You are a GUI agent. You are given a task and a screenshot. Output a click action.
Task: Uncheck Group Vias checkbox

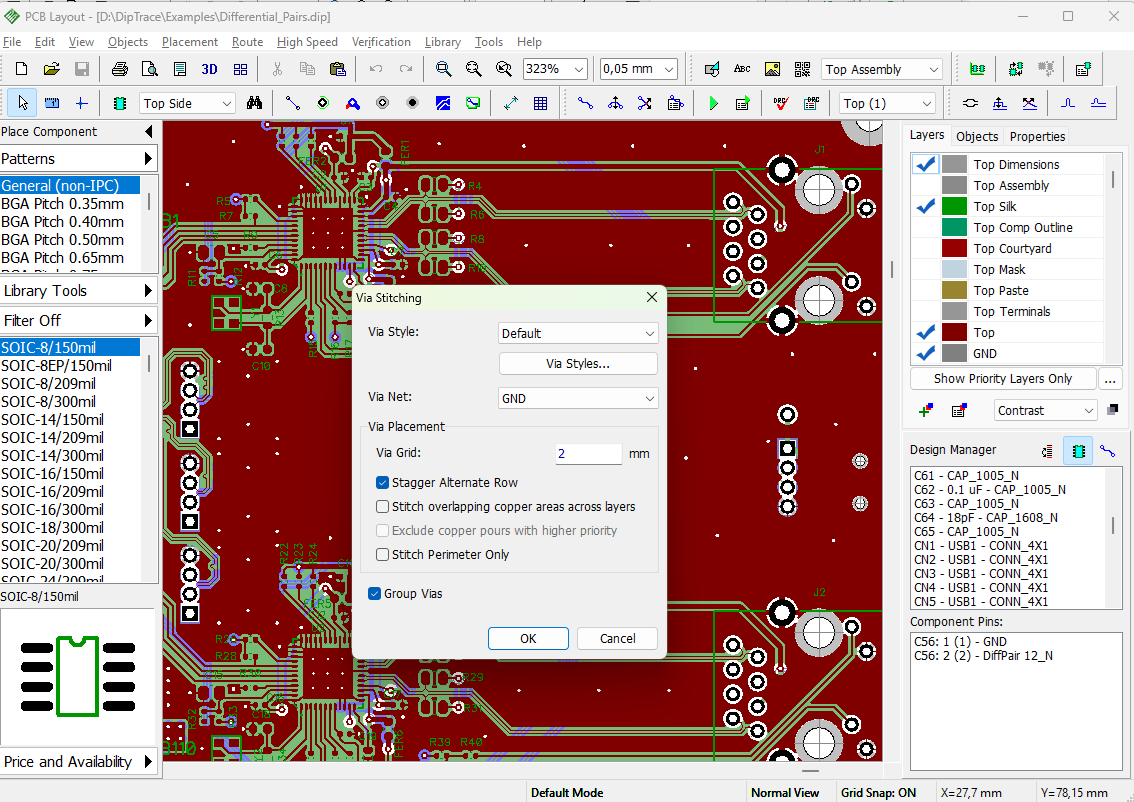point(375,594)
